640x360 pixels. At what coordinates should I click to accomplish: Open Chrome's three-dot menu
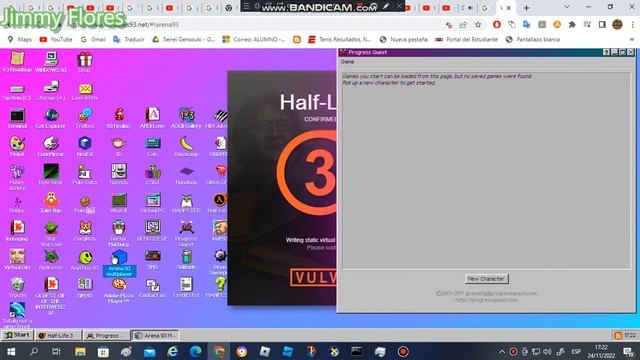[632, 24]
